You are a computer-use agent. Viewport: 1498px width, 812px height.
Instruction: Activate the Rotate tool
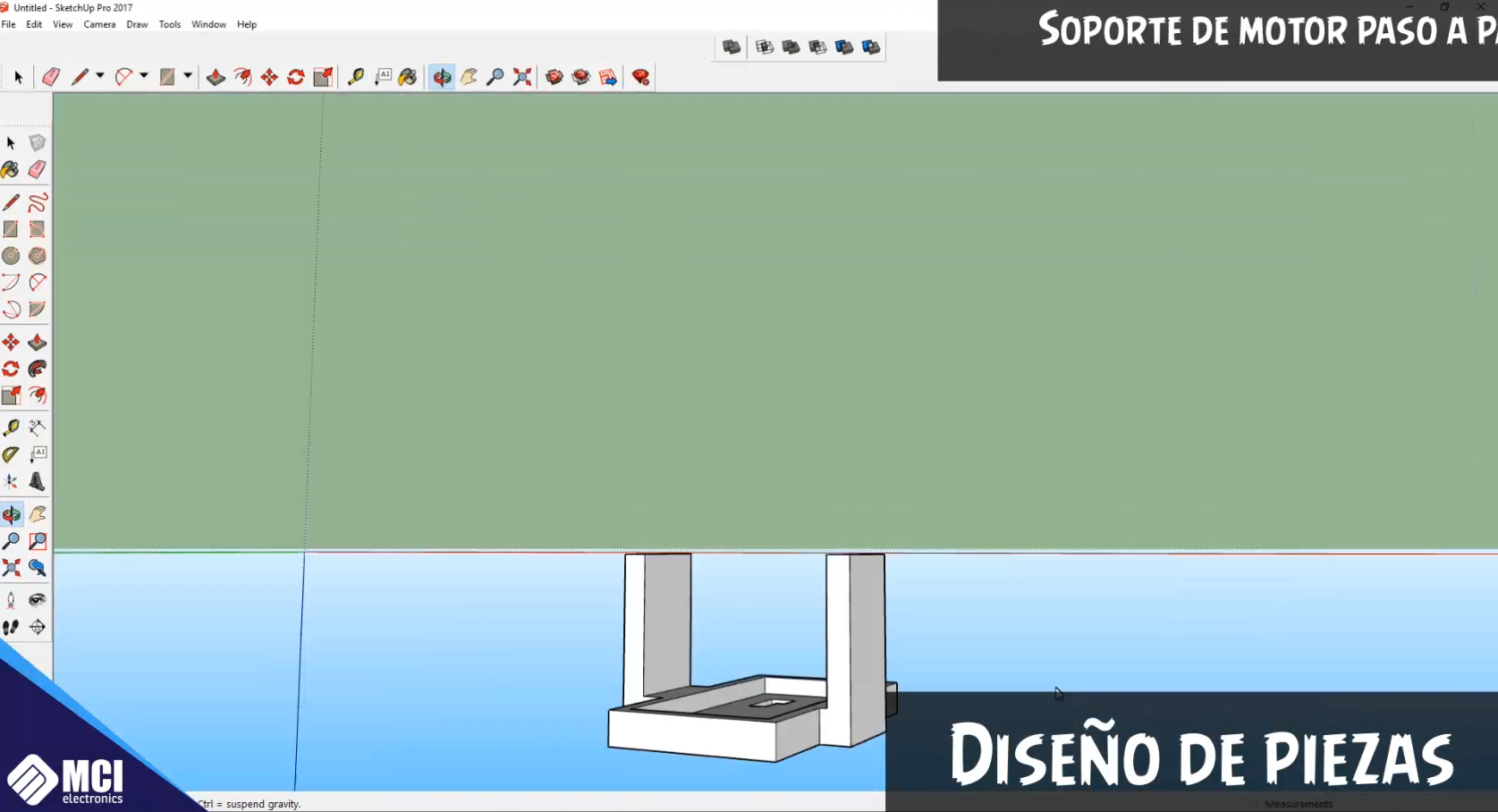pos(295,77)
